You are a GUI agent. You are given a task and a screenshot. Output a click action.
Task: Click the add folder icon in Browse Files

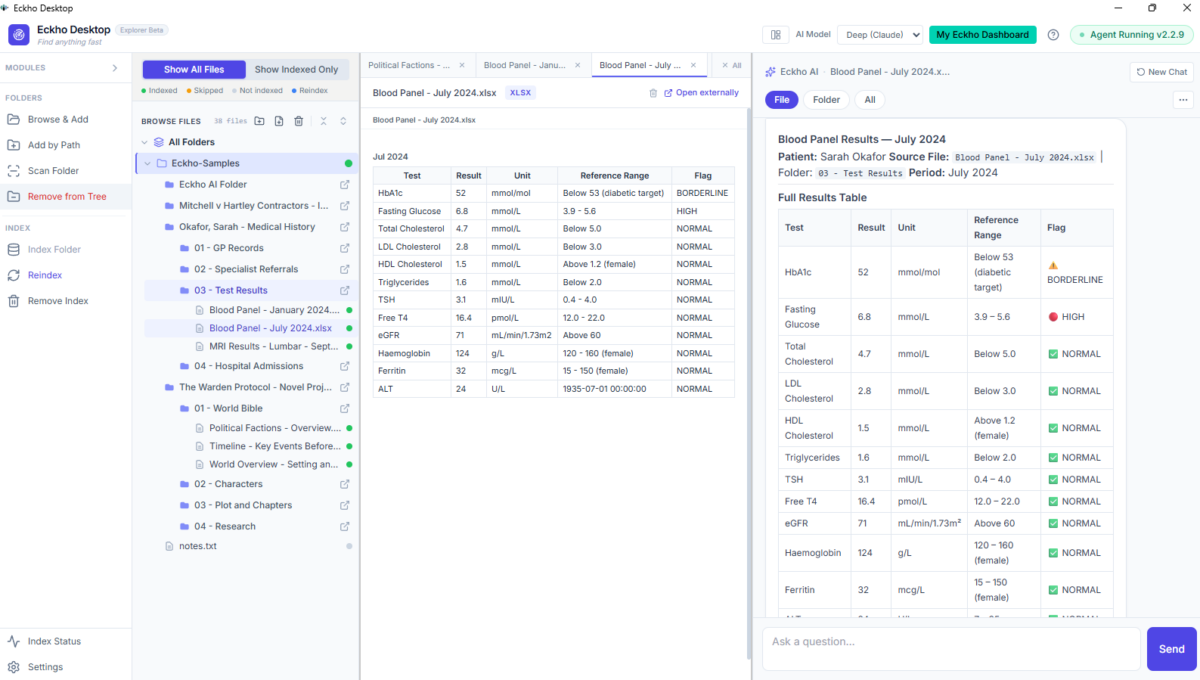click(259, 121)
